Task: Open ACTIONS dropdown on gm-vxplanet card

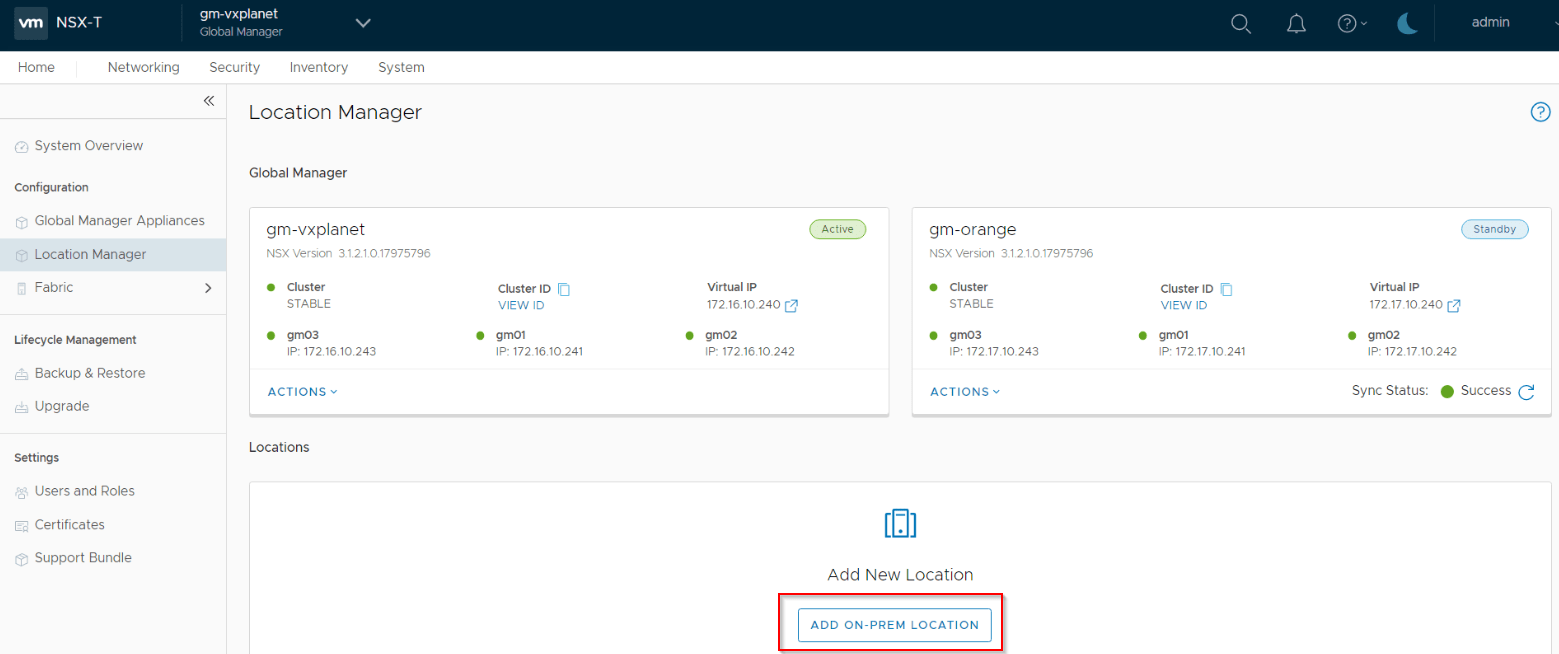Action: pos(302,392)
